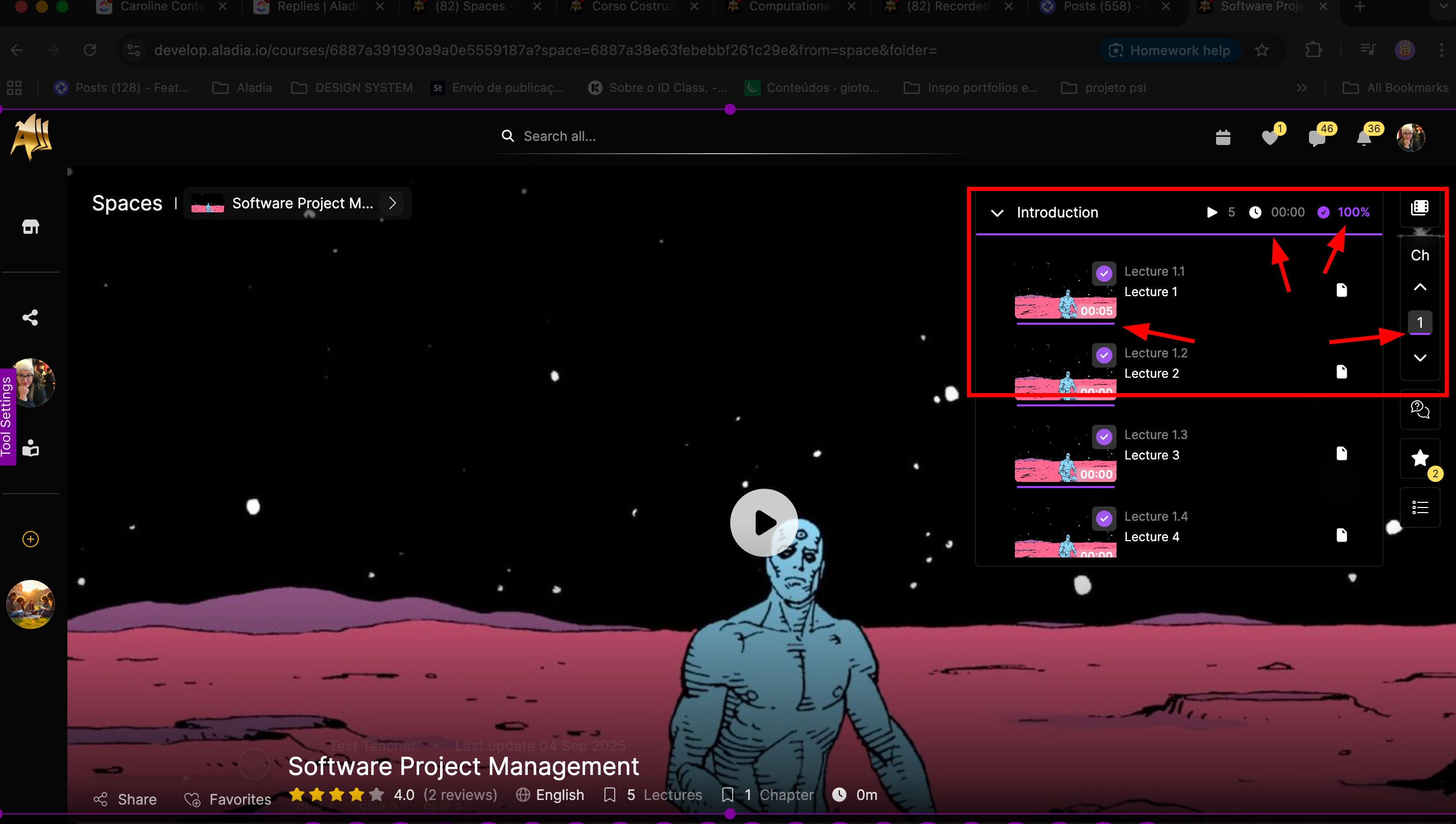Viewport: 1456px width, 824px height.
Task: Open the browser extensions puzzle icon
Action: click(x=1313, y=51)
